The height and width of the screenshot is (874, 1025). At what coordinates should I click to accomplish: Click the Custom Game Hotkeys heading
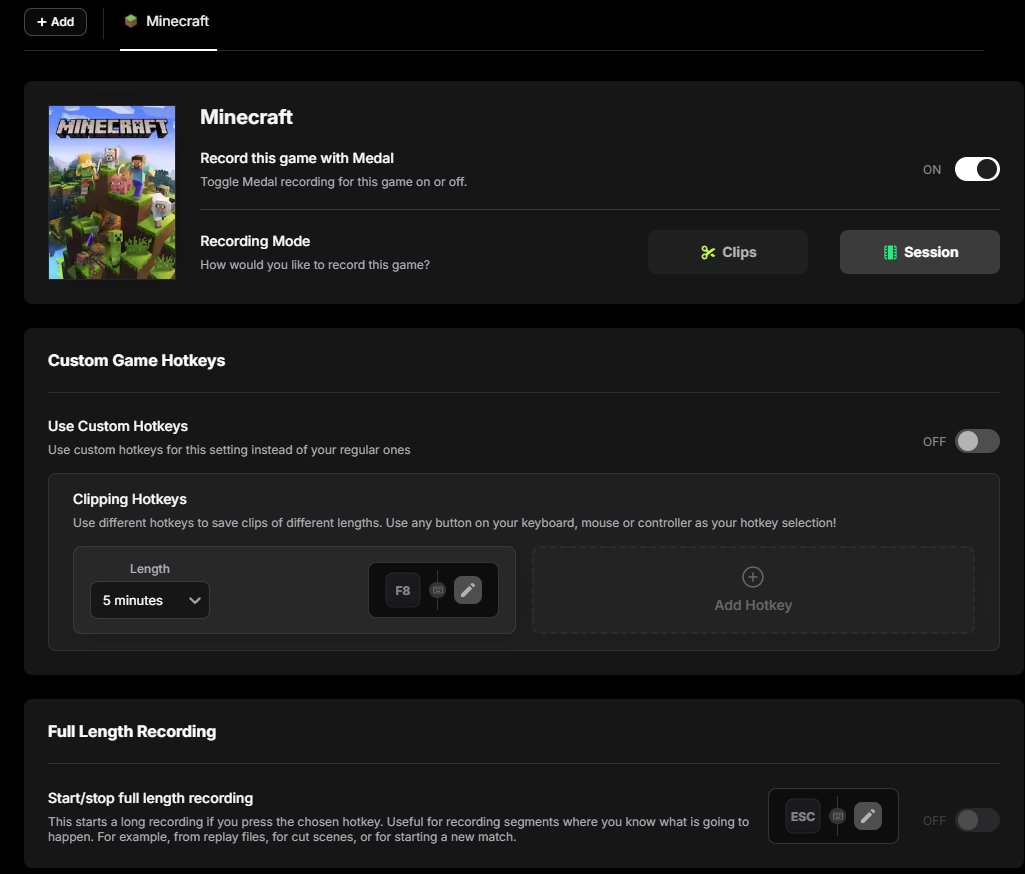point(137,360)
